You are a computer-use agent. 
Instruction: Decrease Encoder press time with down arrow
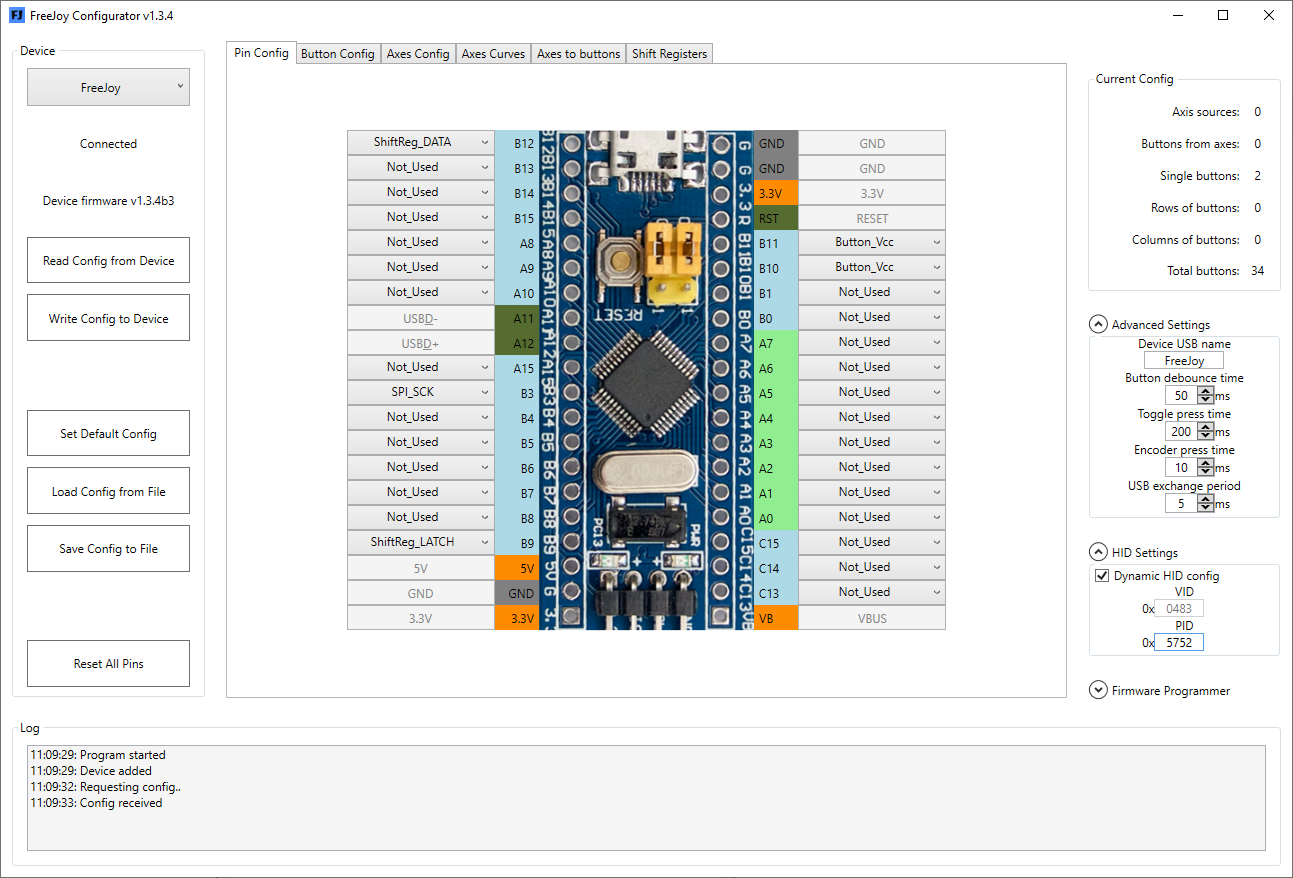tap(1206, 472)
